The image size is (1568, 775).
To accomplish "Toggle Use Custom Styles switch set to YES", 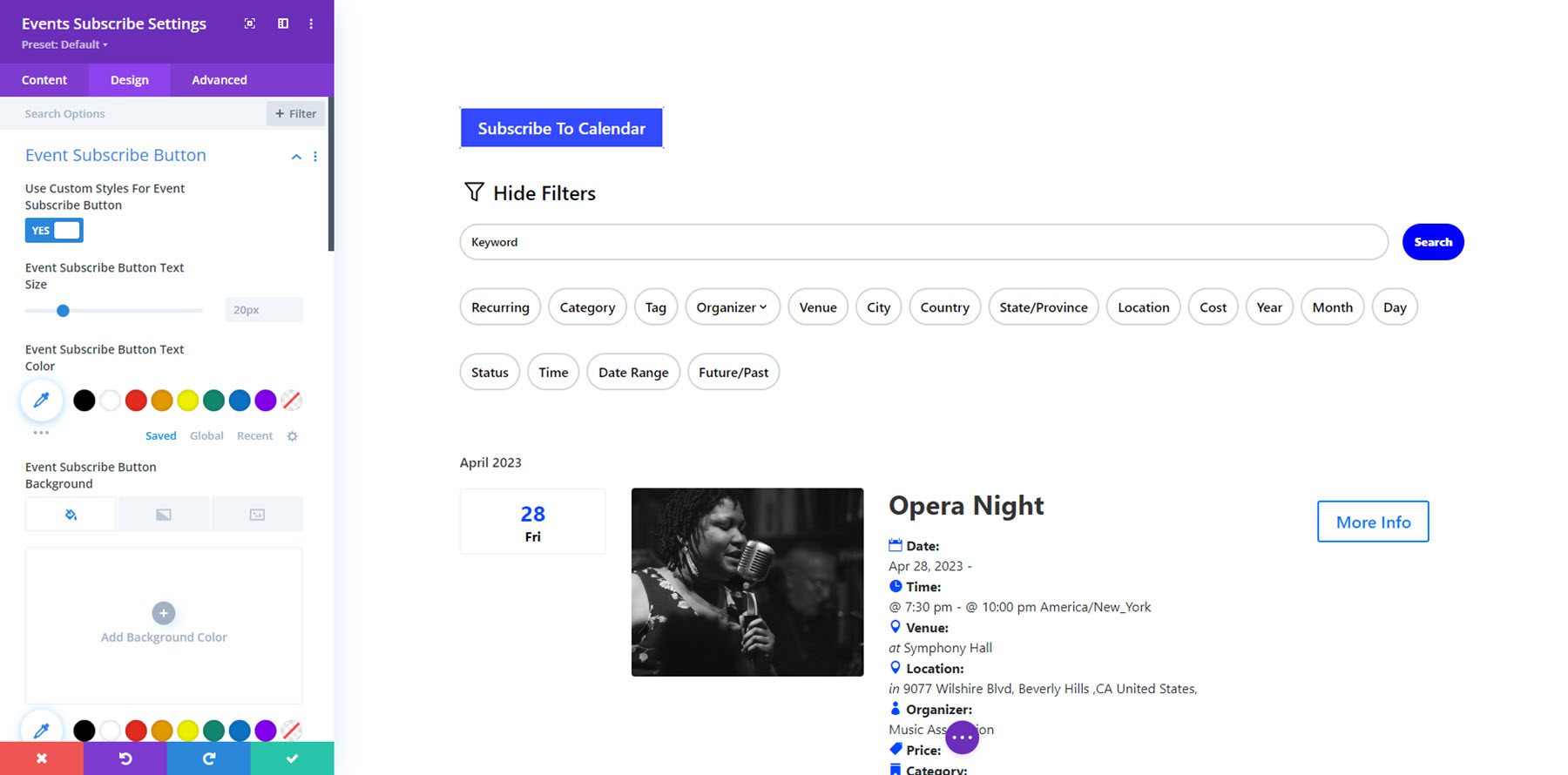I will pyautogui.click(x=54, y=231).
